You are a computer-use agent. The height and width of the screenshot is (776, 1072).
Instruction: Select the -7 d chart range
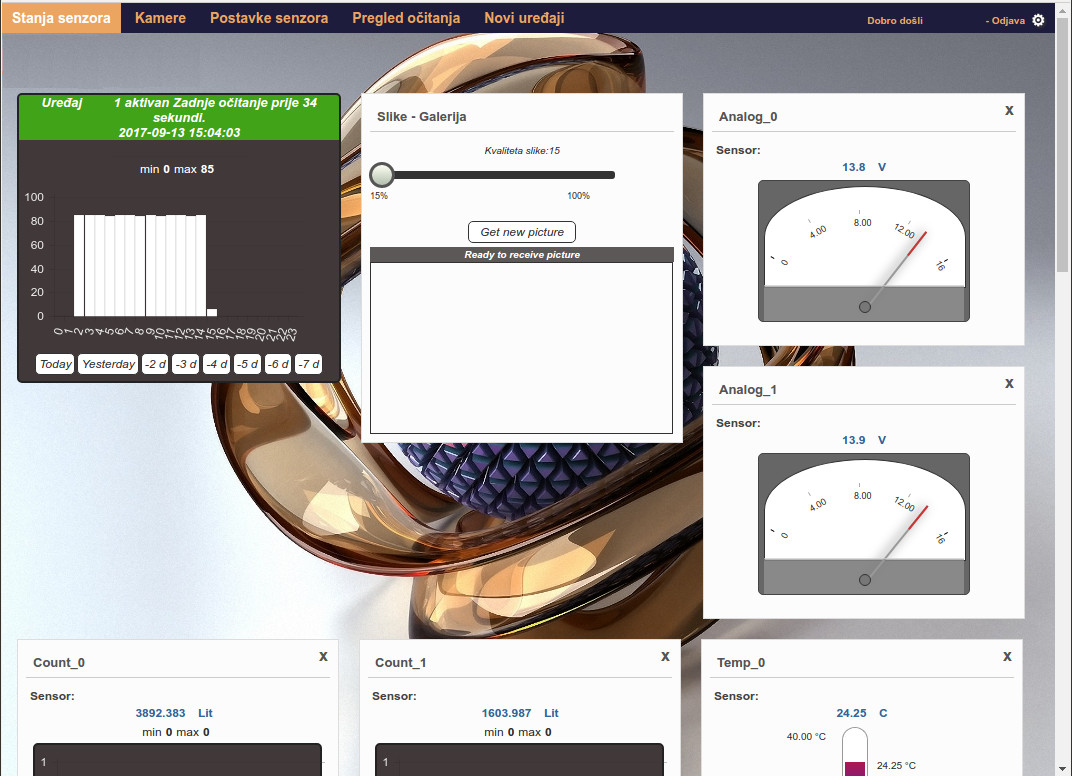click(309, 364)
